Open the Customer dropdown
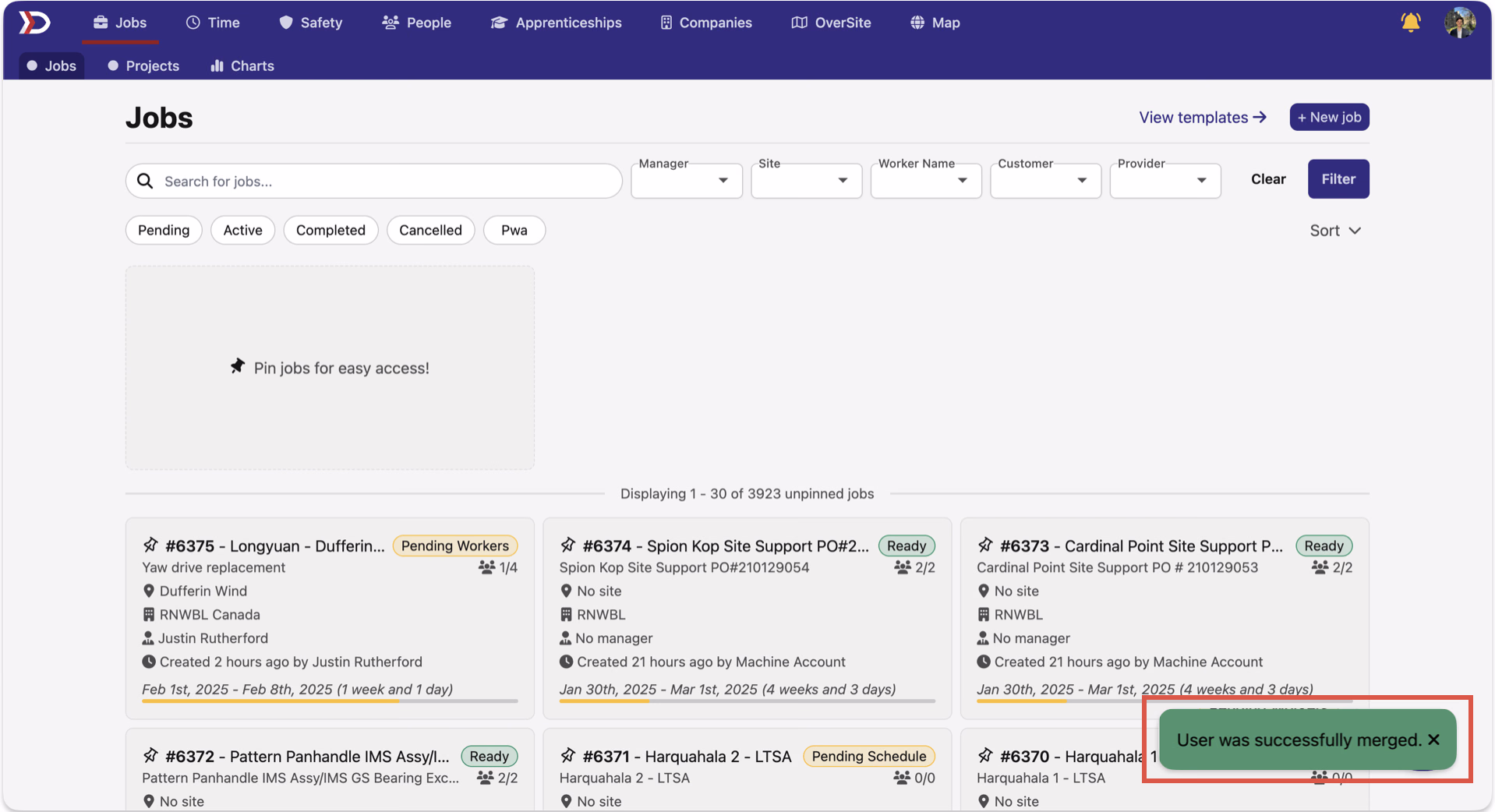The width and height of the screenshot is (1495, 812). (x=1045, y=180)
